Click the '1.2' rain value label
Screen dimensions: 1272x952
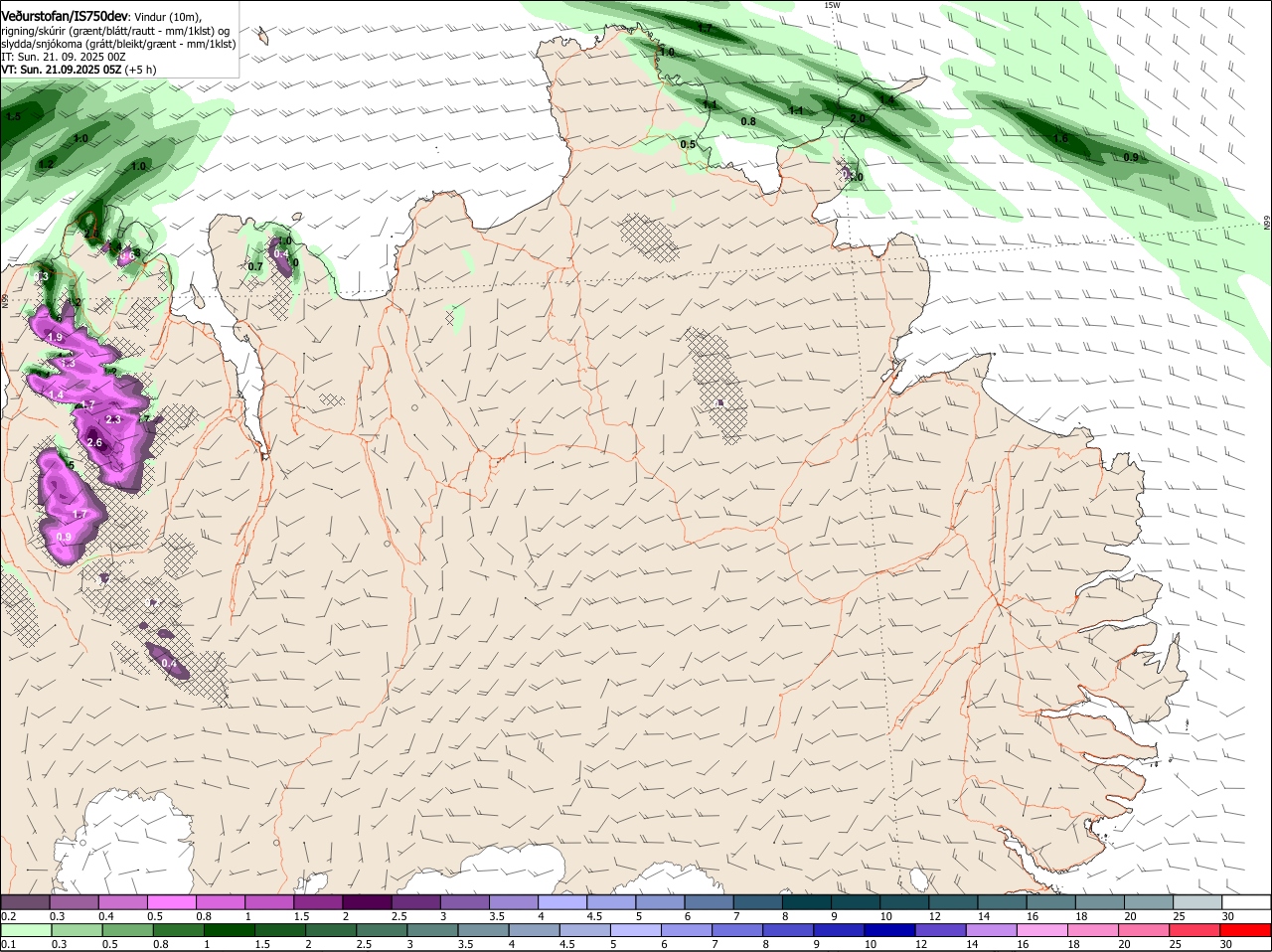click(46, 164)
